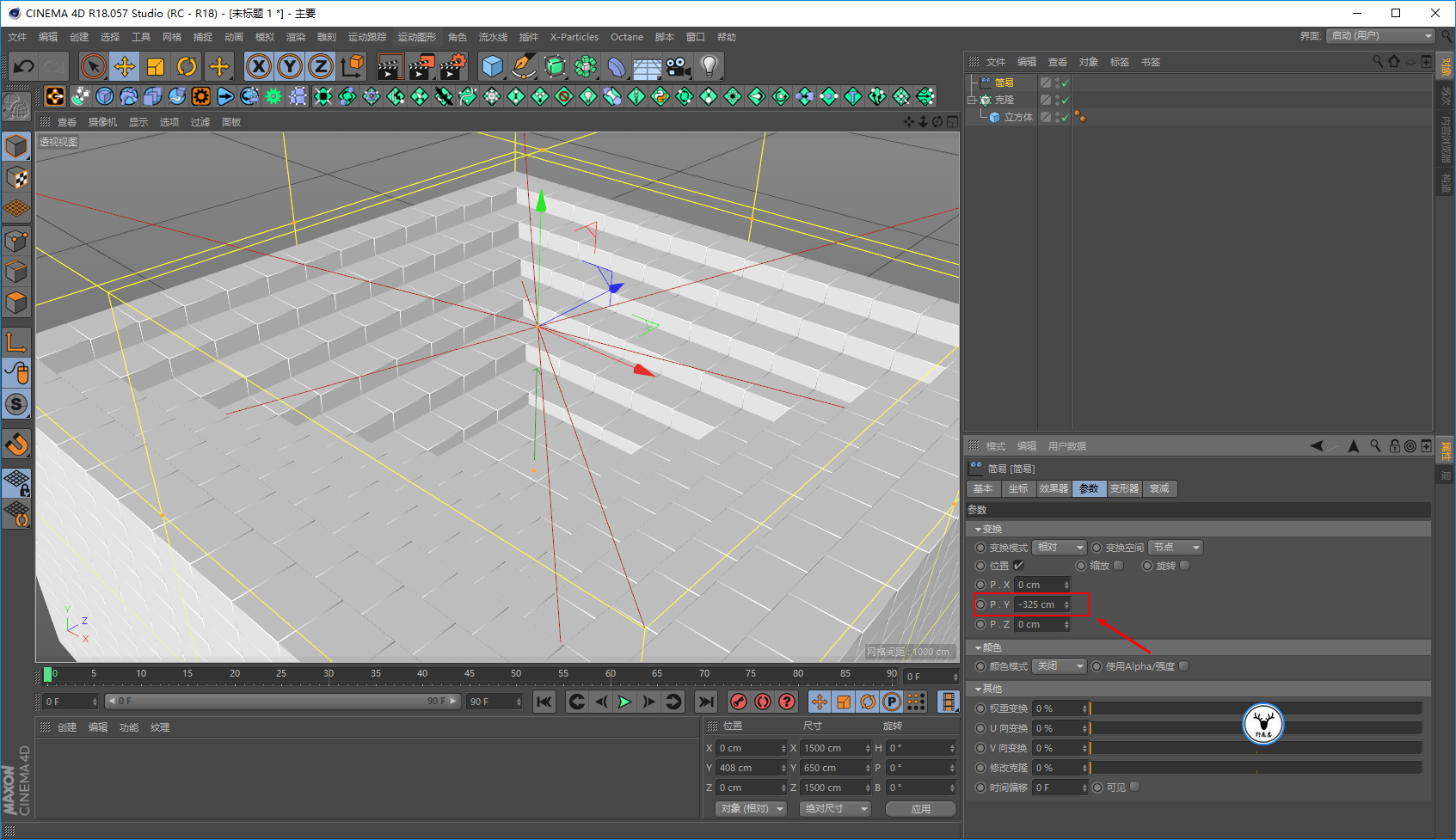Click the V 向变换 slider track

click(x=1256, y=748)
